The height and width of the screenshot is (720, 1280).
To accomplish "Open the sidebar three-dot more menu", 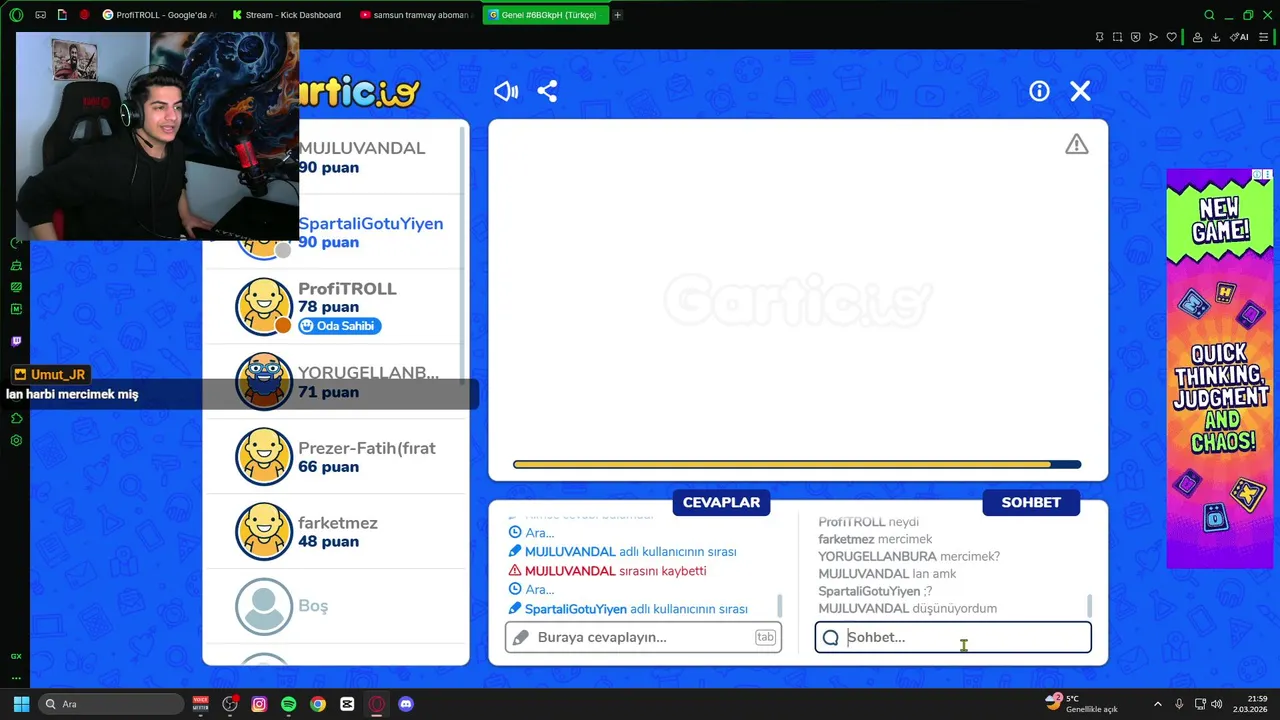I will pos(16,678).
